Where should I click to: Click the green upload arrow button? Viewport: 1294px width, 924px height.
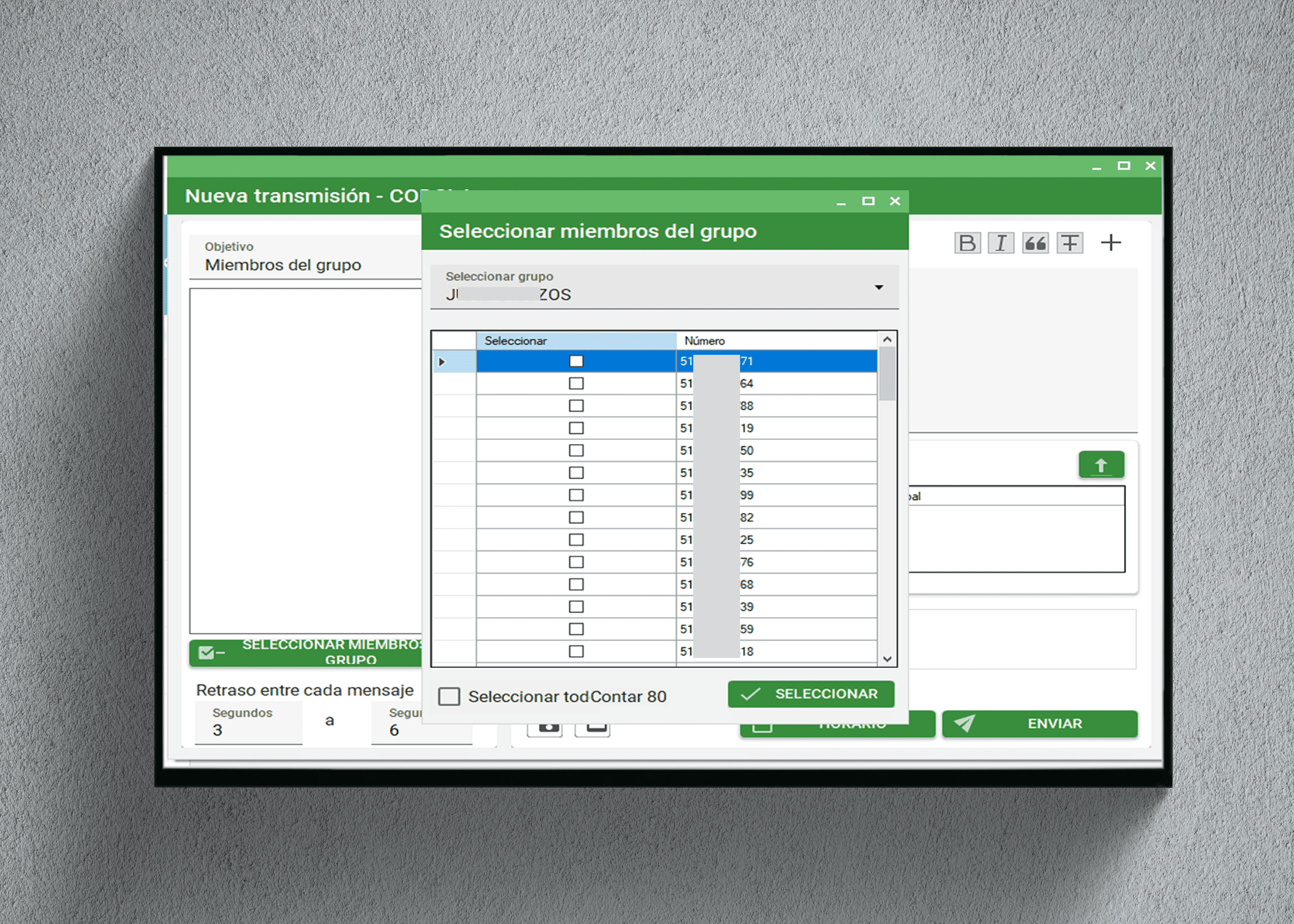(1101, 465)
